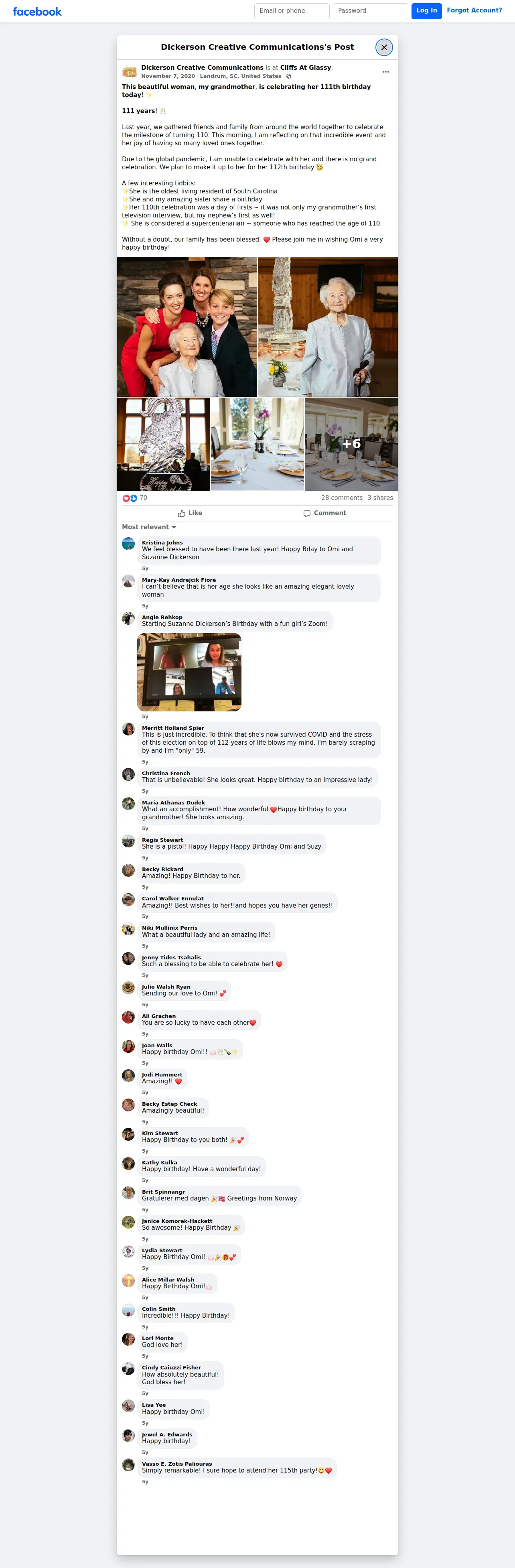The height and width of the screenshot is (1568, 515).
Task: Open the post's three-dot options menu
Action: tap(385, 72)
